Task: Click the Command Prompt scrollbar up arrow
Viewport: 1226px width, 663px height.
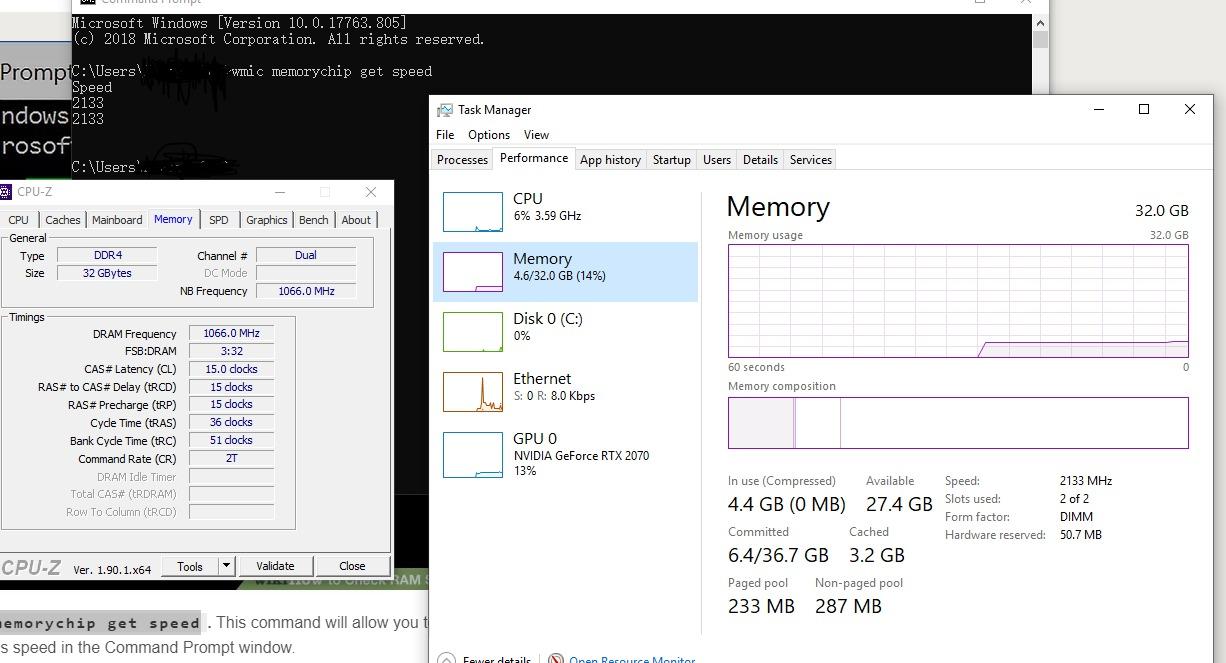Action: pos(1041,22)
